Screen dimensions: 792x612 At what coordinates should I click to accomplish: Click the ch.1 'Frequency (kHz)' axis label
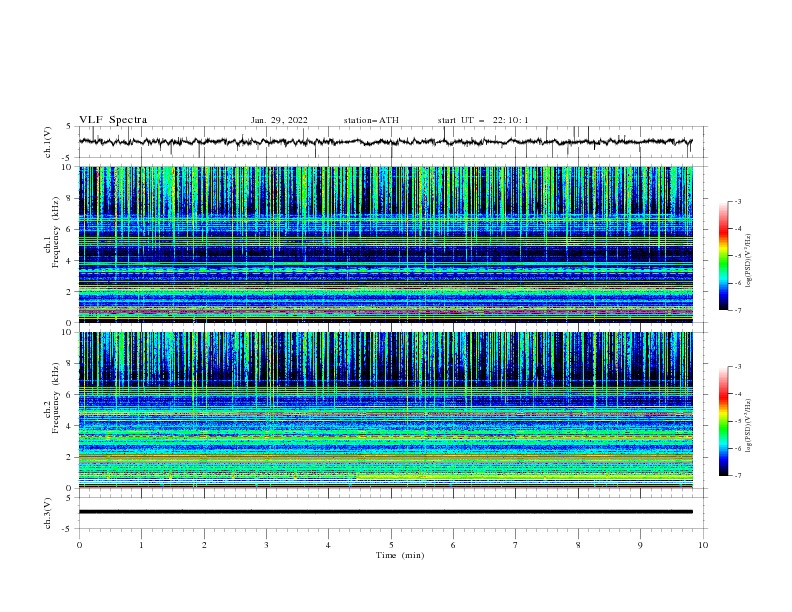coord(57,232)
